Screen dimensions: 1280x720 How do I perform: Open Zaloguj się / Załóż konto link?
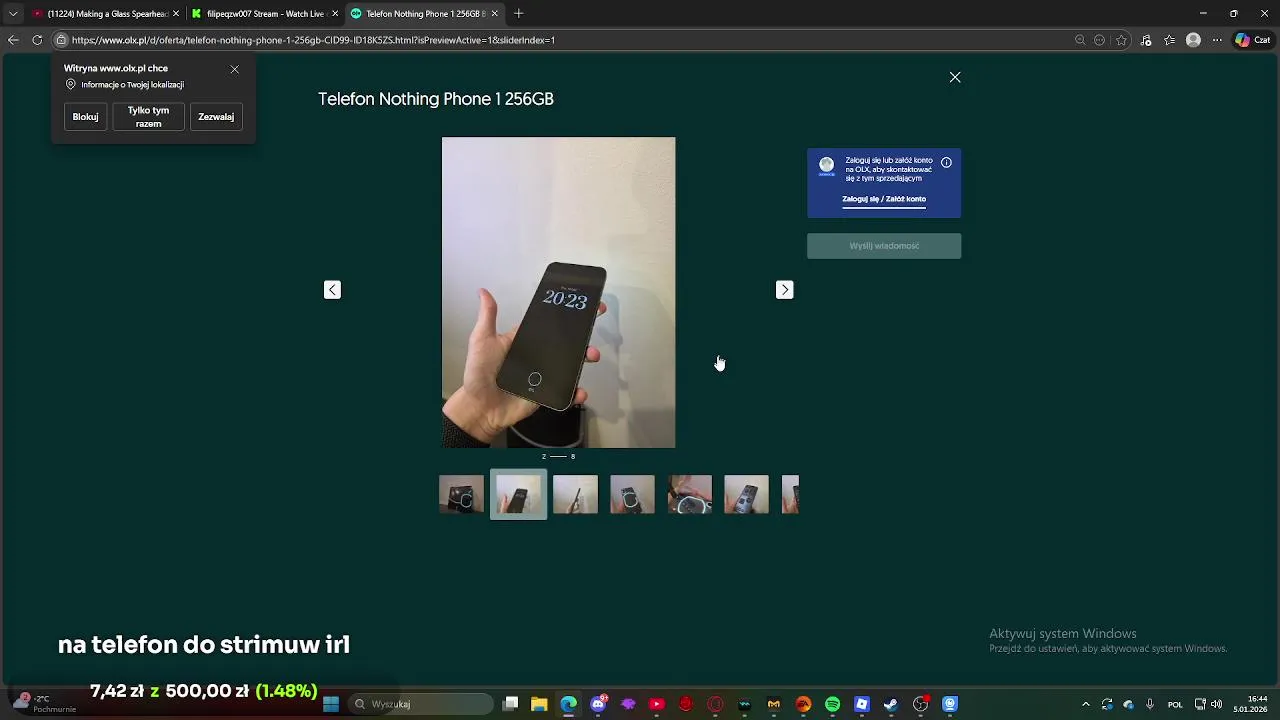pyautogui.click(x=884, y=199)
